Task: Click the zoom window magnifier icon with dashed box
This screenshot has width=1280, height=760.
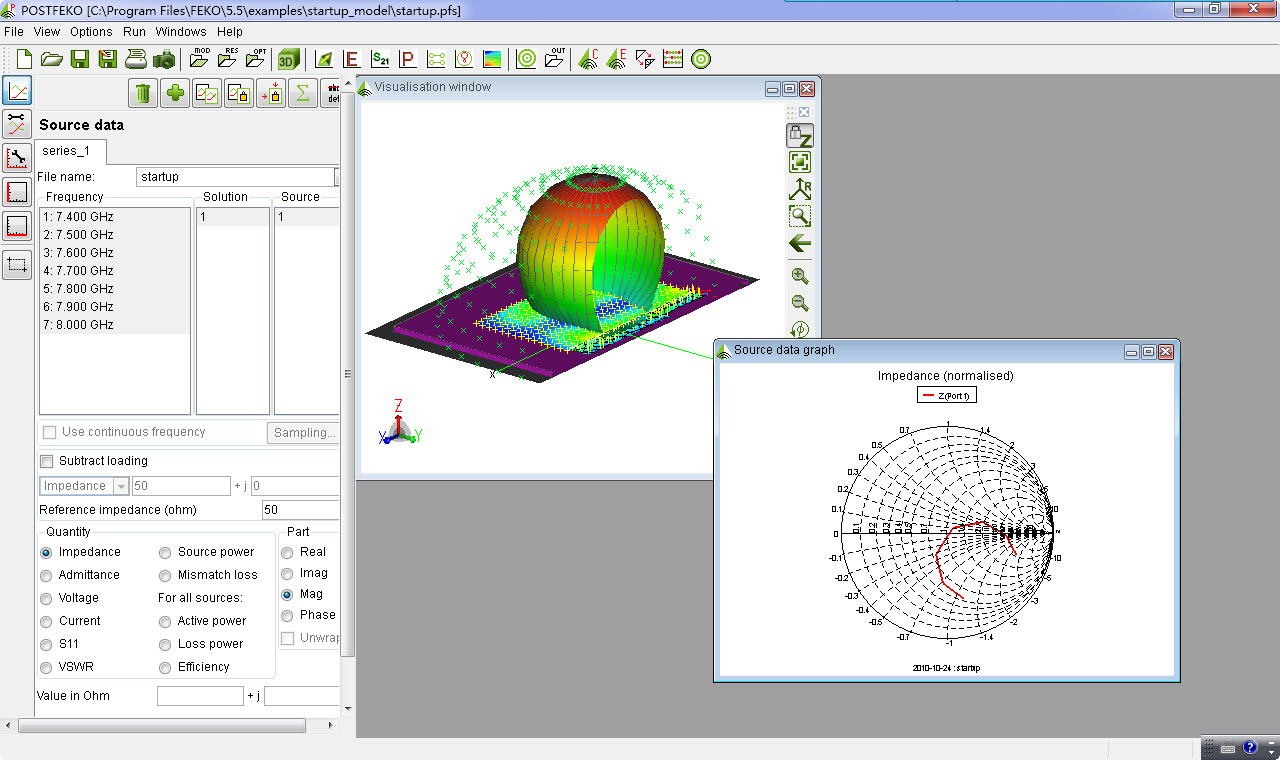Action: tap(800, 216)
